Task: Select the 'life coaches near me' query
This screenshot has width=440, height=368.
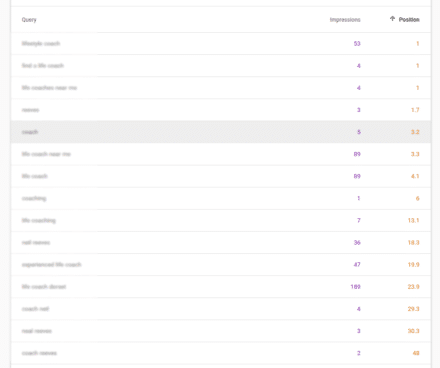Action: coord(49,88)
